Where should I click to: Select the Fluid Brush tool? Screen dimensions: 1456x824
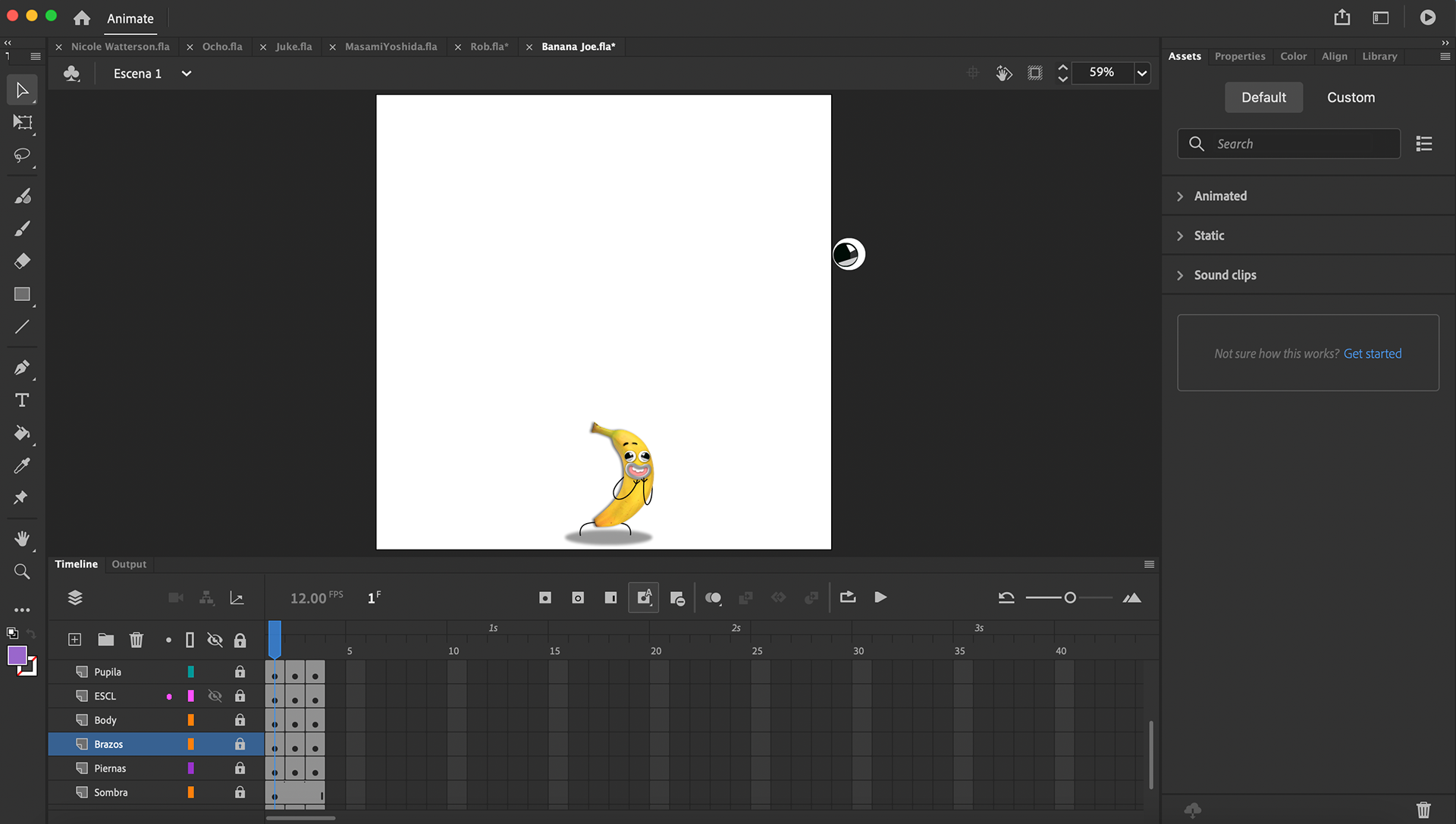[22, 196]
